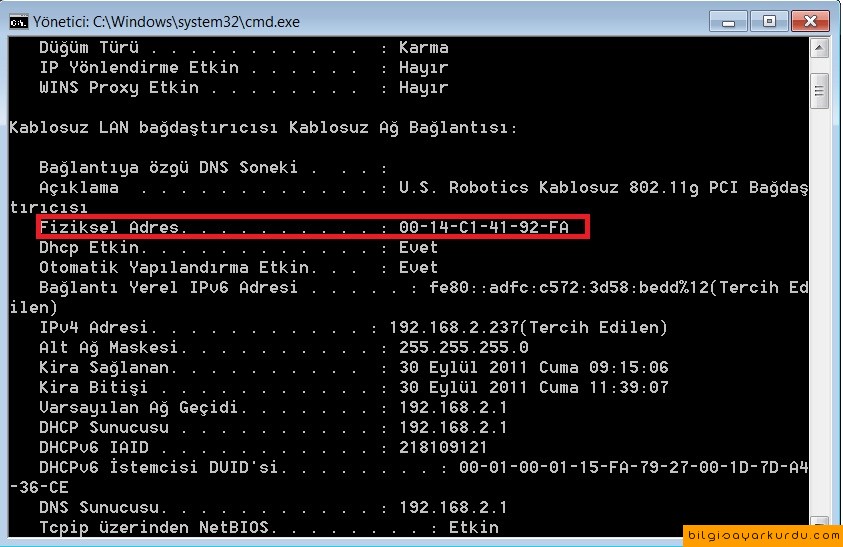Click the 'Kira Bitişi' label
The image size is (843, 547).
94,388
